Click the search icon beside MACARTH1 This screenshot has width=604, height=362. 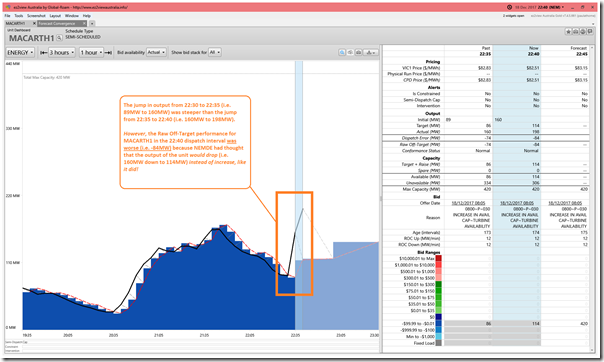click(x=59, y=38)
